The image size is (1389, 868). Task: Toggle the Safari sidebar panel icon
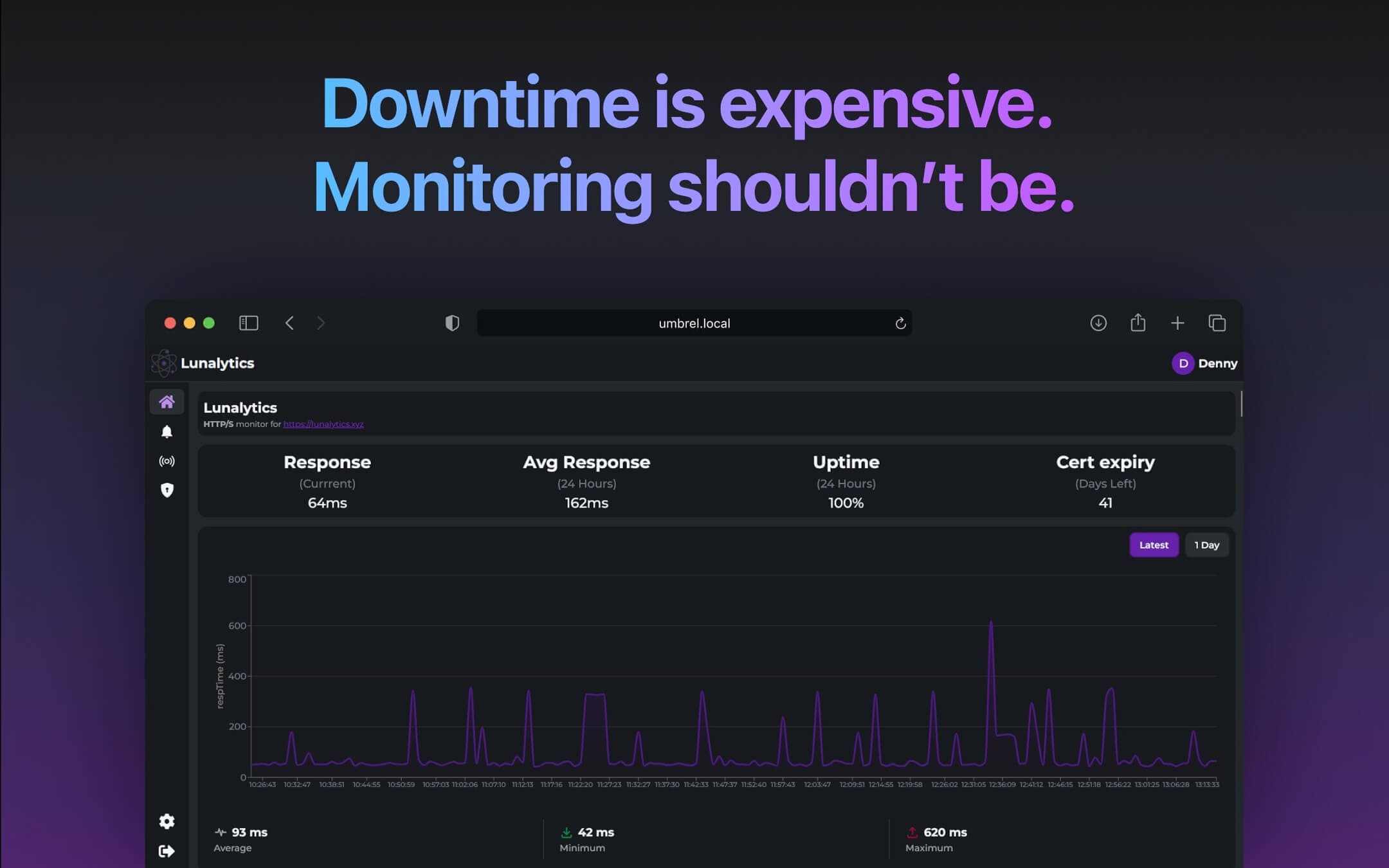[249, 323]
